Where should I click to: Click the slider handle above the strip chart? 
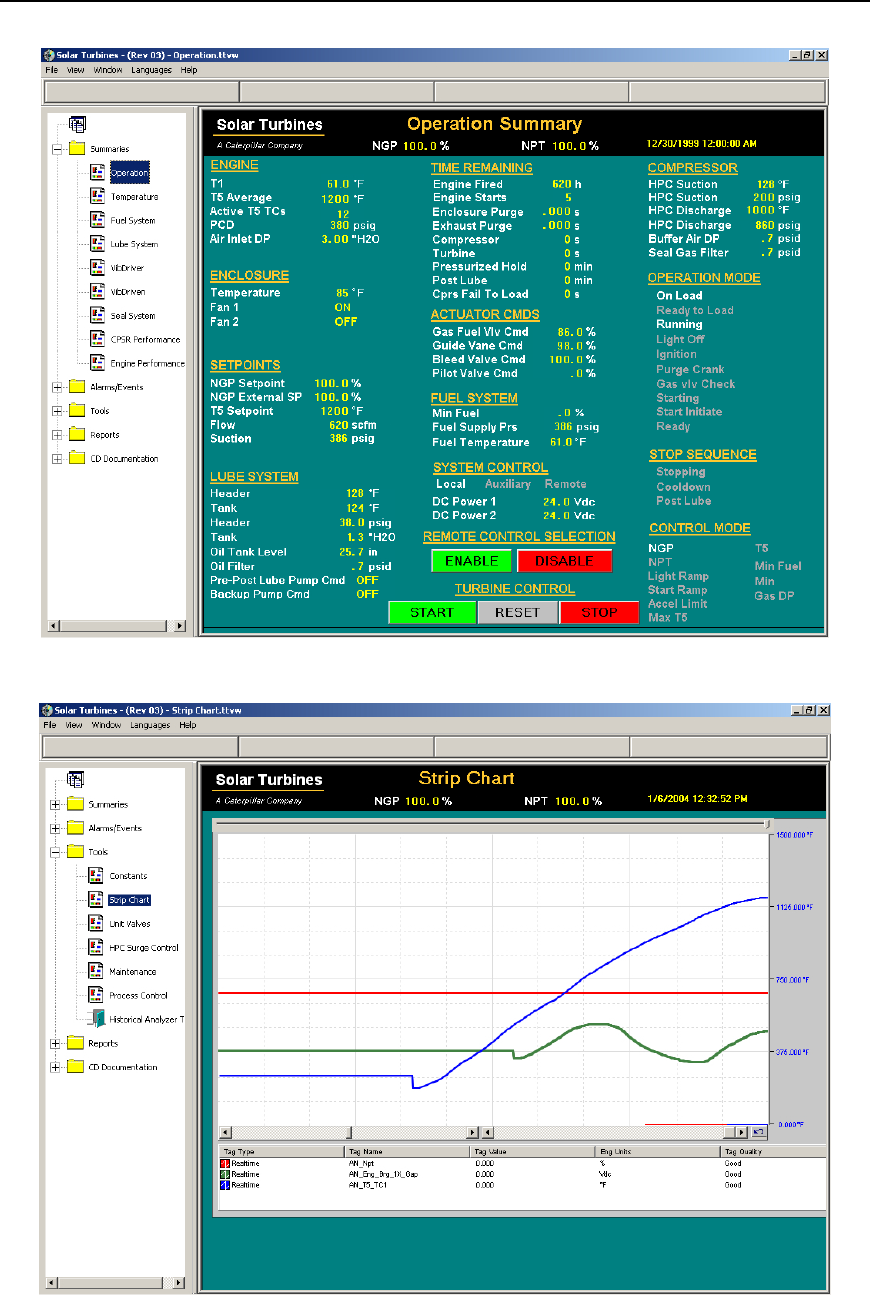click(x=766, y=824)
